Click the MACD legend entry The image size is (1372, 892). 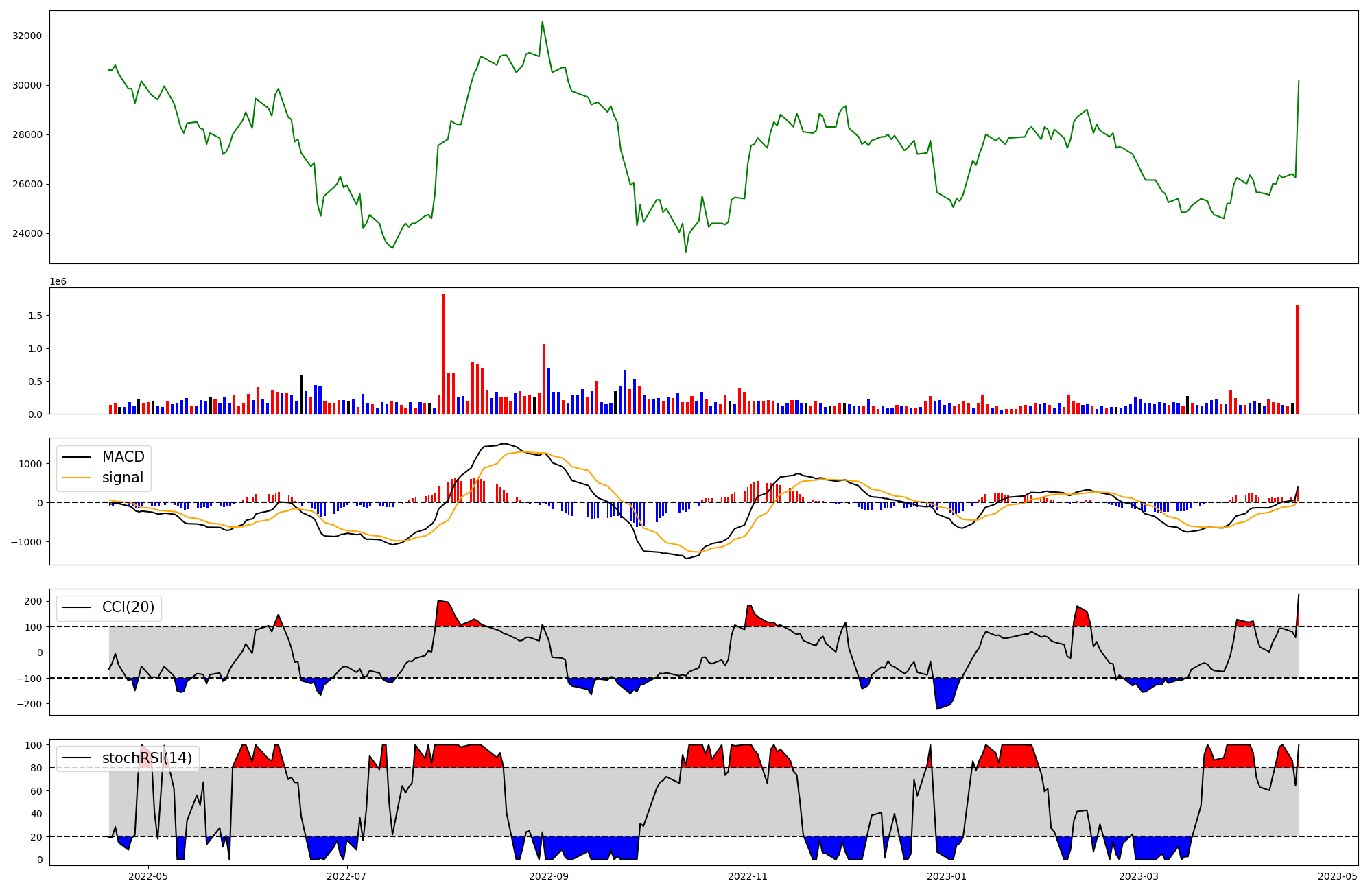pos(123,457)
